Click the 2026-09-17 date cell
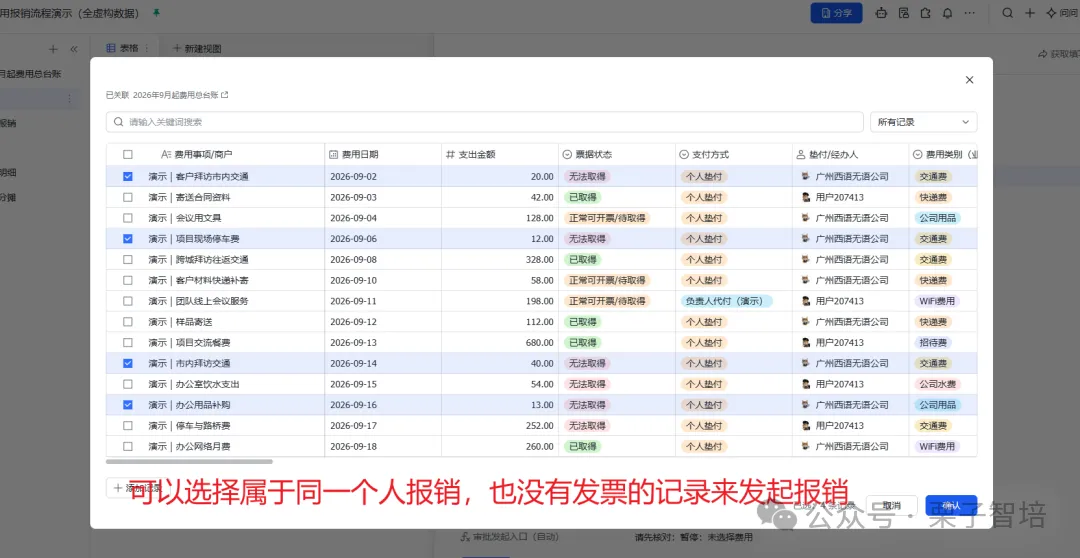This screenshot has width=1080, height=558. pos(383,426)
